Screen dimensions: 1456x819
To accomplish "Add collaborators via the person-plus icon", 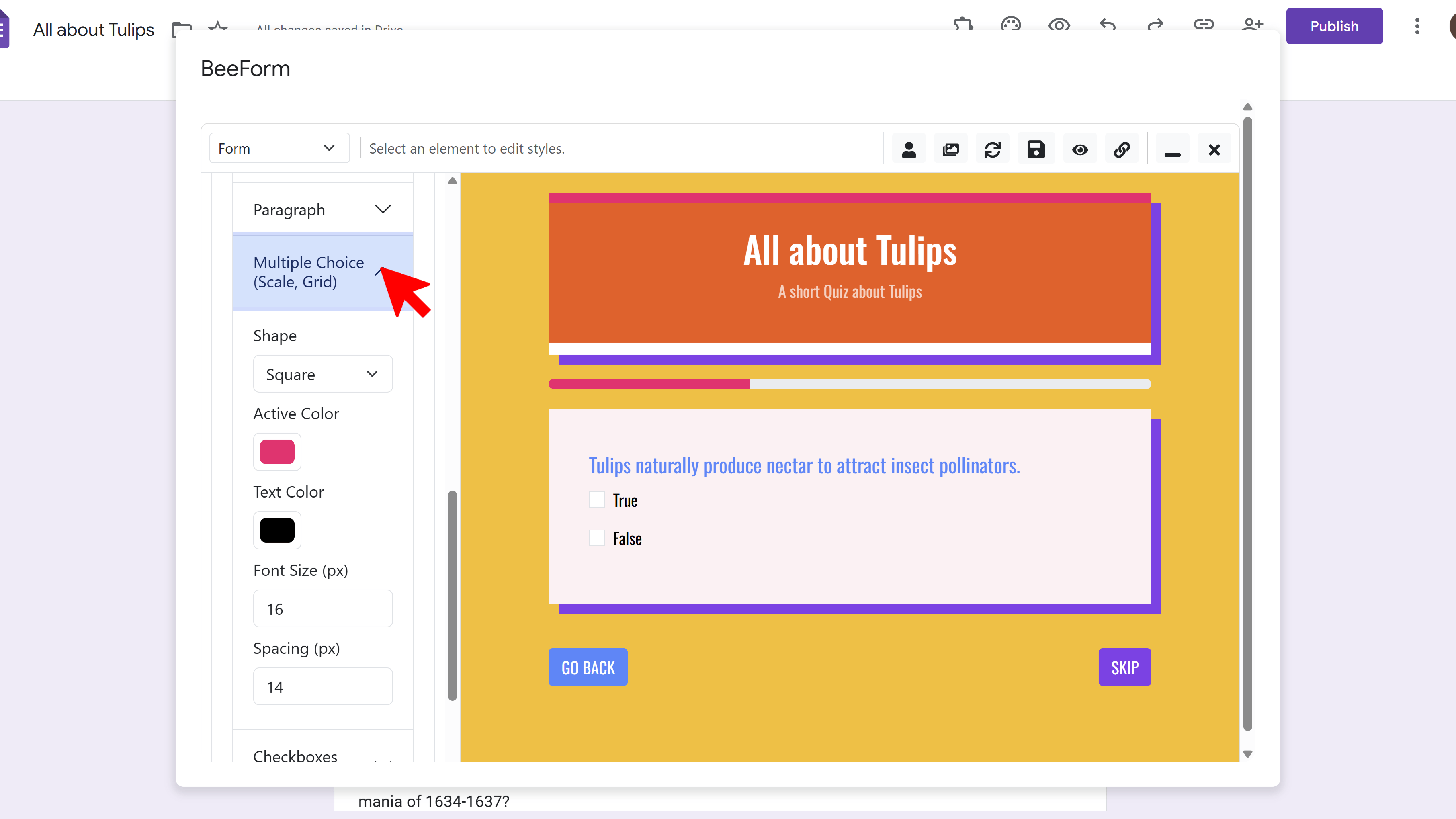I will pos(1253,25).
